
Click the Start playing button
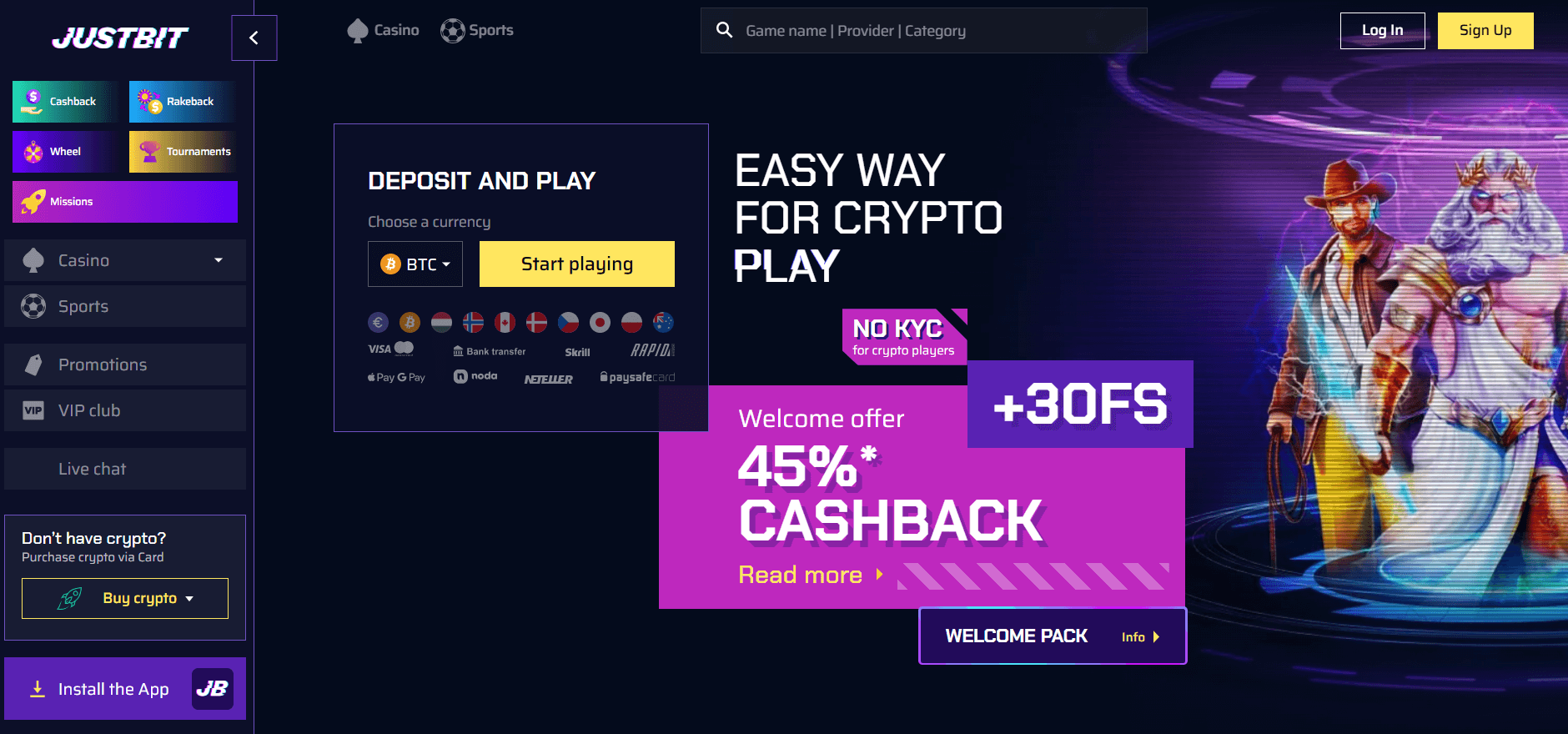click(577, 264)
